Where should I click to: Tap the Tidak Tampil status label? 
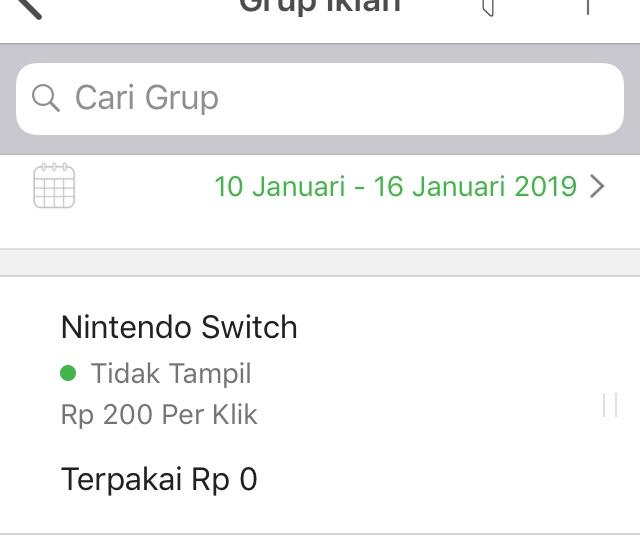171,373
